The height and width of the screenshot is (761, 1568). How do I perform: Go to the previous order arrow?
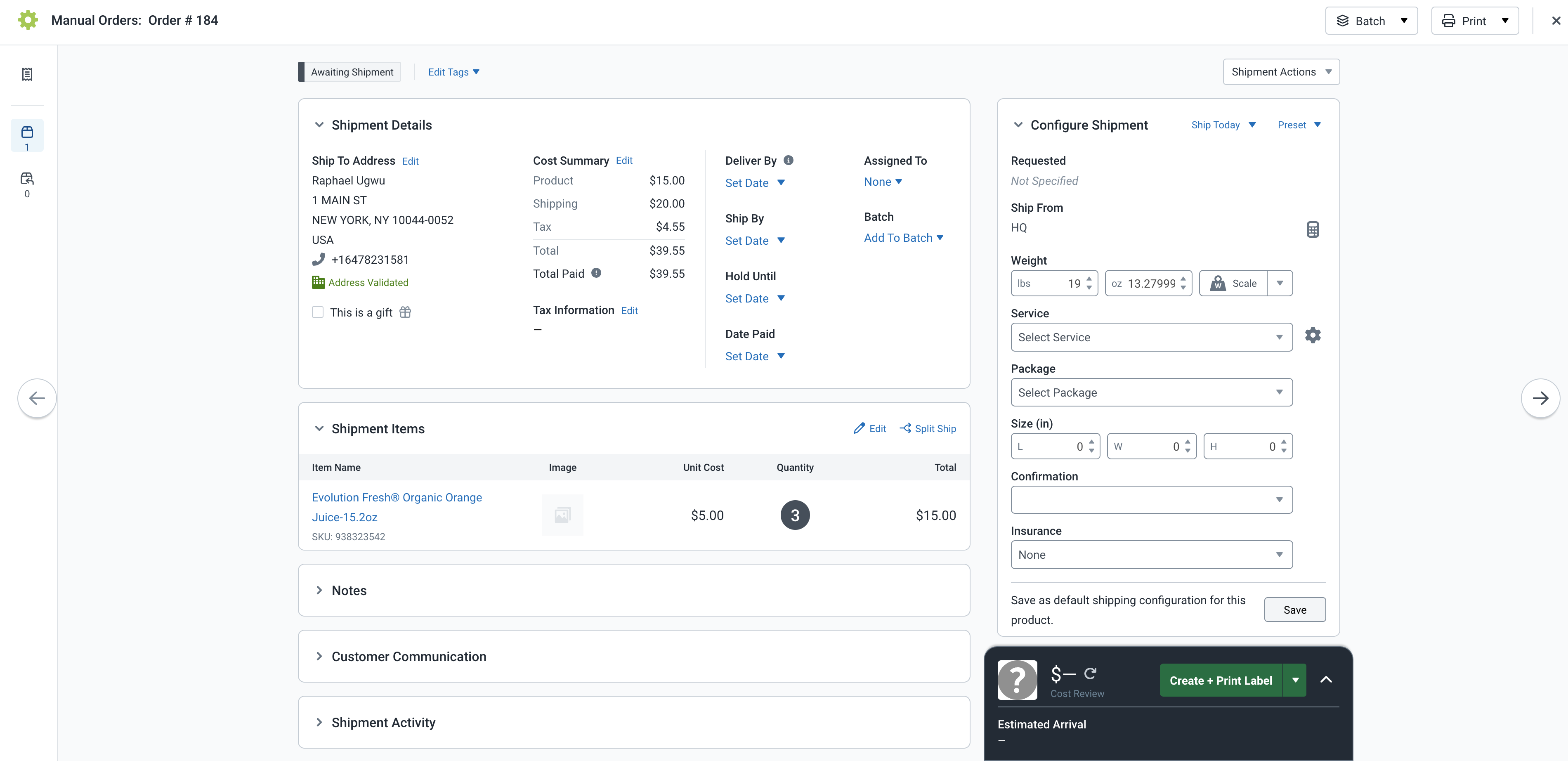[37, 399]
